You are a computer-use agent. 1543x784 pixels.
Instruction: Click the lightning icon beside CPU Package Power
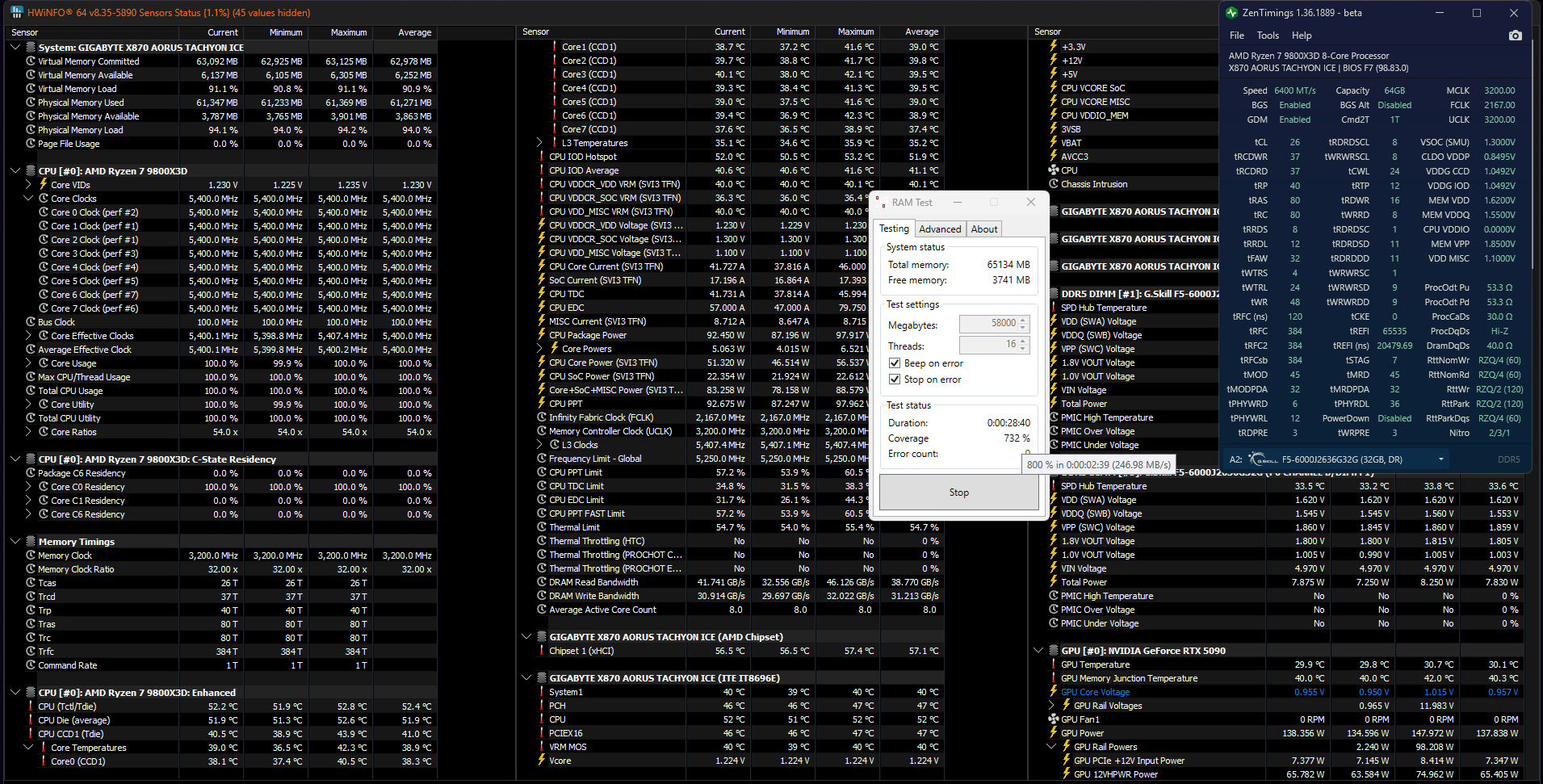click(541, 335)
